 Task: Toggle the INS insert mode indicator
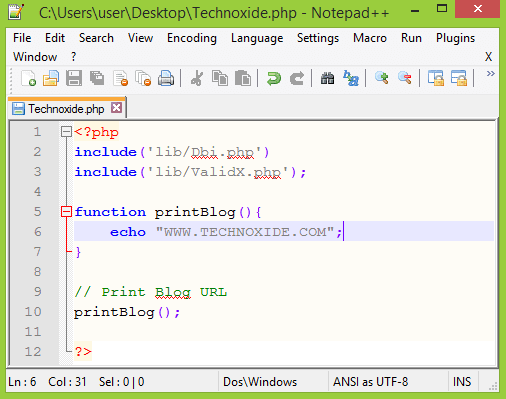(462, 382)
